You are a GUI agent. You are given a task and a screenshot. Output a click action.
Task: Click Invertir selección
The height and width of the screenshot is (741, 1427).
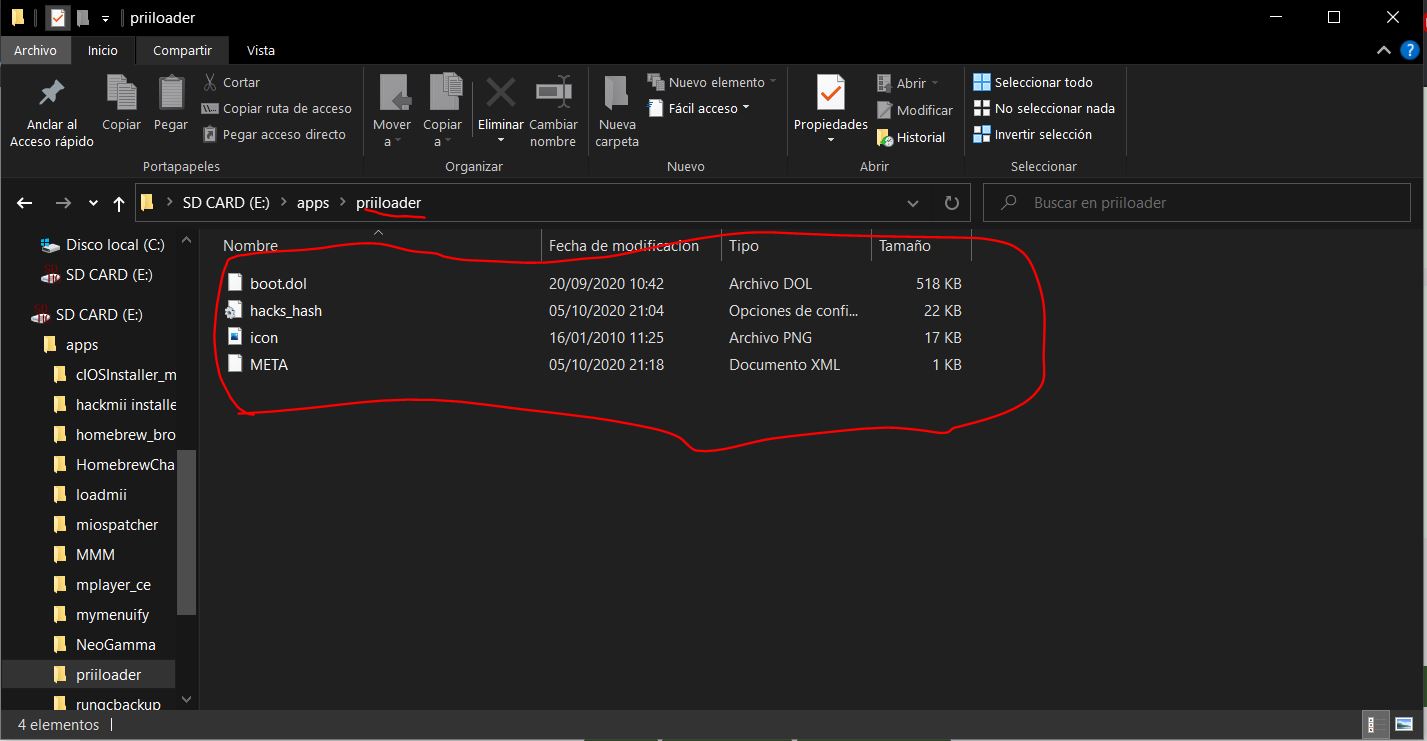1042,134
